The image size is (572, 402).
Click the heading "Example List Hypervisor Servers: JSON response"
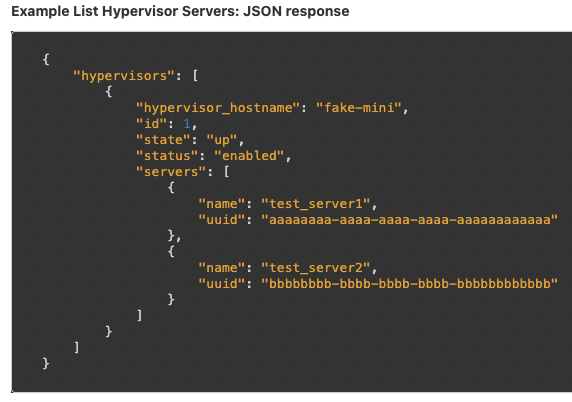[x=180, y=11]
